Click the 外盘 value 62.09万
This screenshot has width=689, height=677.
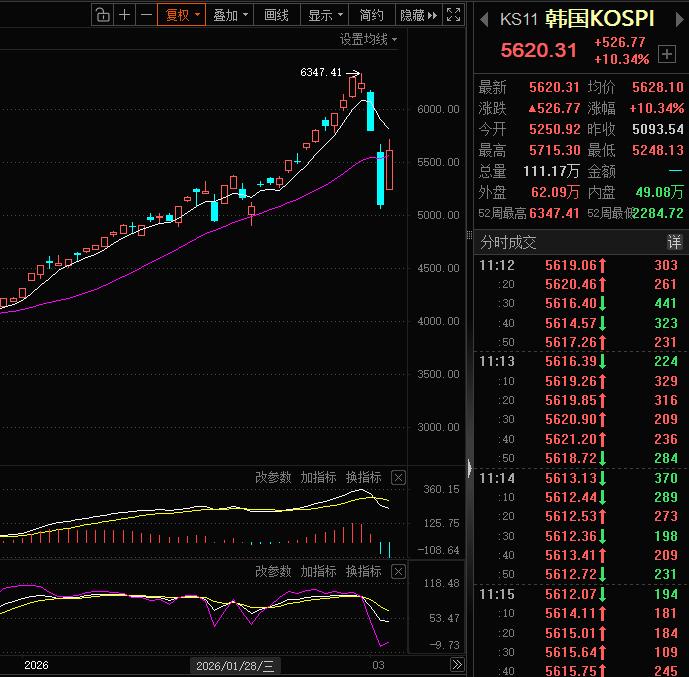[x=555, y=192]
